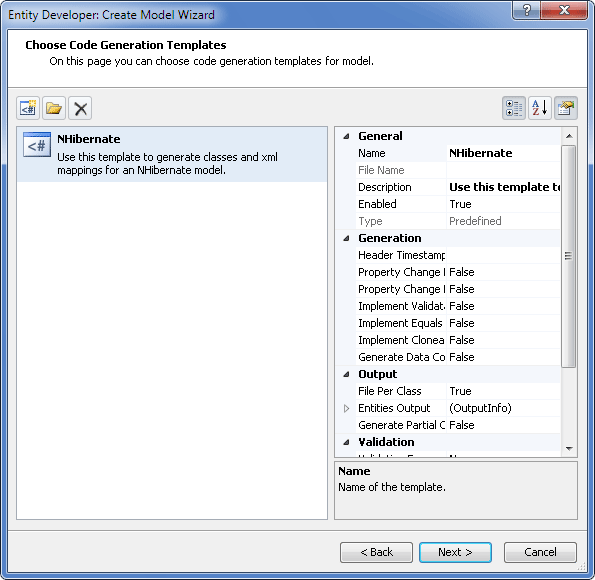Cancel the Create Model Wizard
The width and height of the screenshot is (595, 580).
(540, 552)
